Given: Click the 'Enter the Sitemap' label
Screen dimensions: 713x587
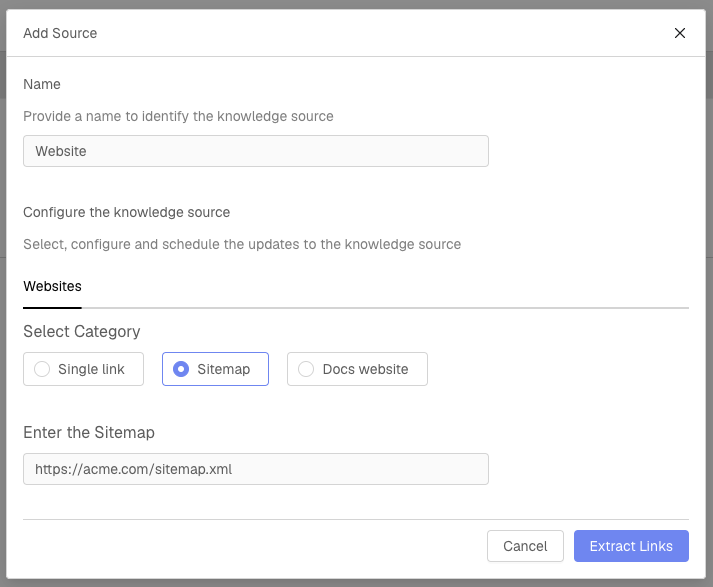Looking at the screenshot, I should (88, 433).
